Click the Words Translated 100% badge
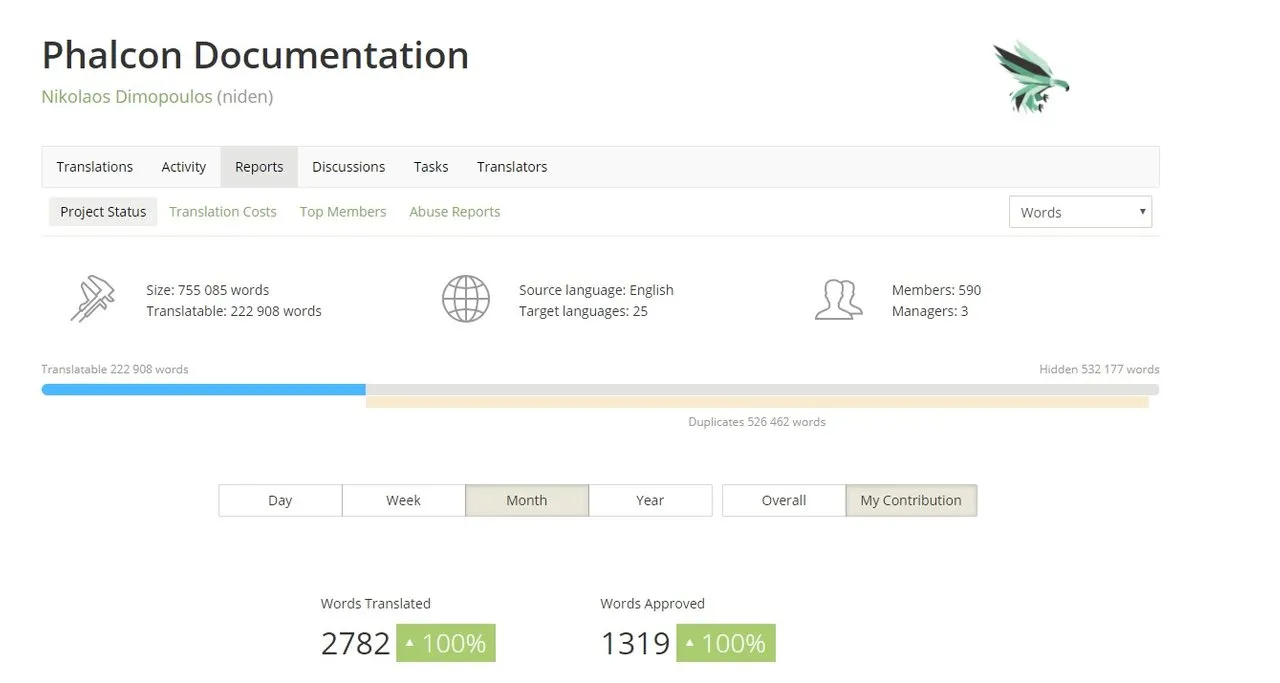1280x683 pixels. [446, 643]
